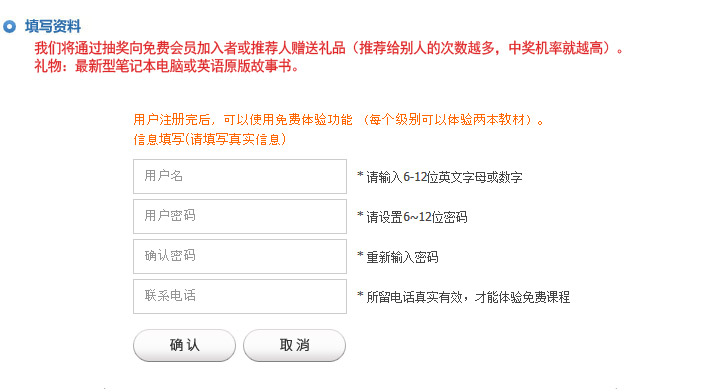Click the 请输入6-12位英文字母或数字 hint
Image resolution: width=717 pixels, height=392 pixels.
[x=444, y=177]
